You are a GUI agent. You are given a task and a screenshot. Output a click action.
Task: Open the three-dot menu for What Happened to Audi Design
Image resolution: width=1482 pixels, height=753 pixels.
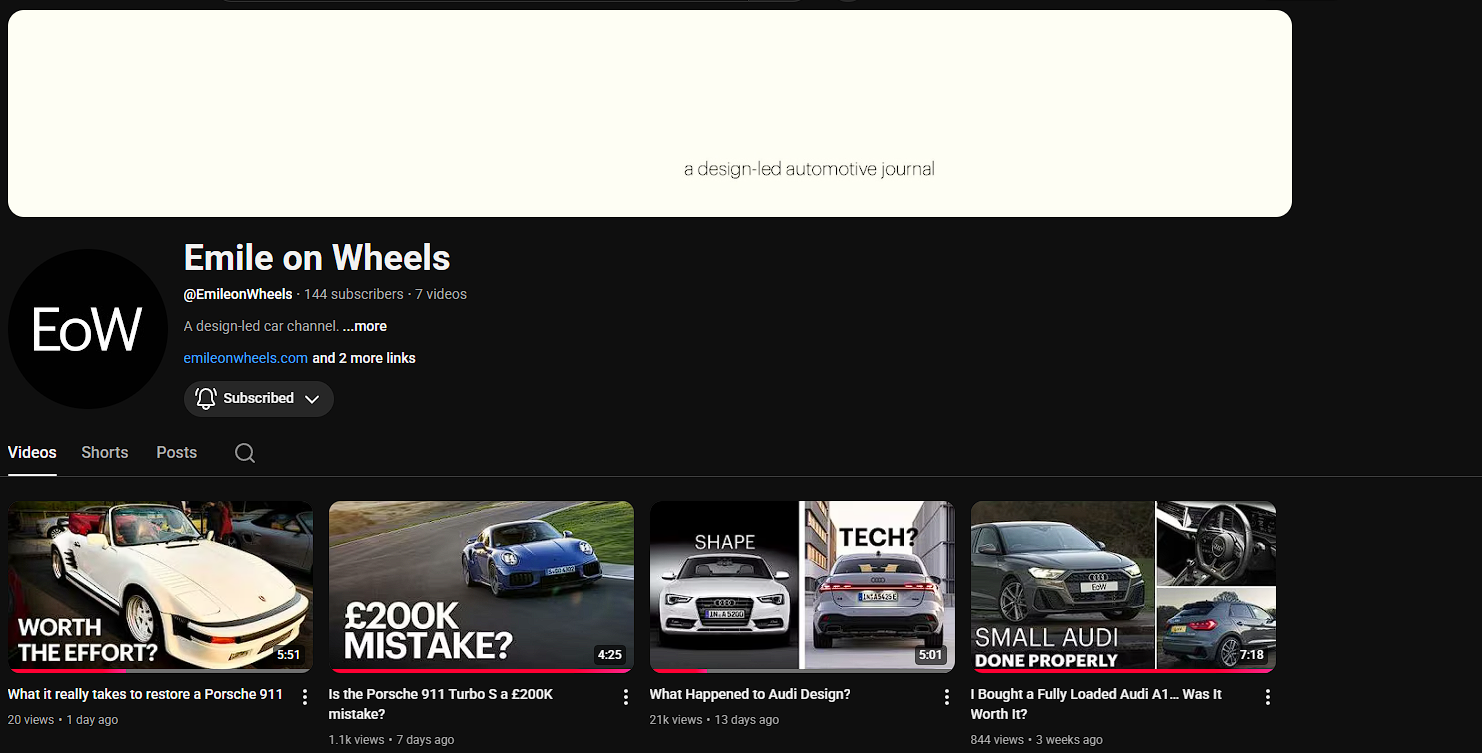click(947, 697)
